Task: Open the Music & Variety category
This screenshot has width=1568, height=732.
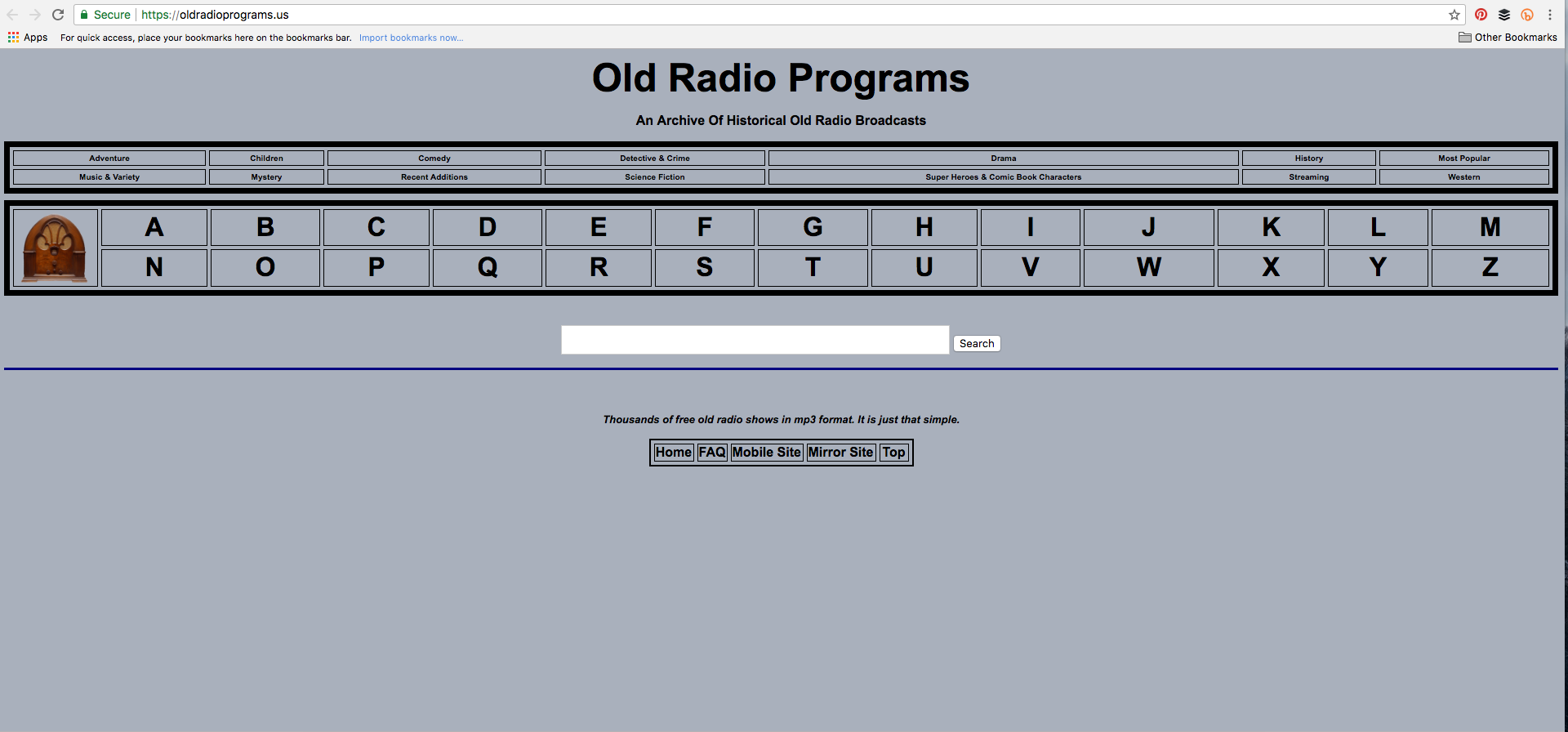Action: click(109, 177)
